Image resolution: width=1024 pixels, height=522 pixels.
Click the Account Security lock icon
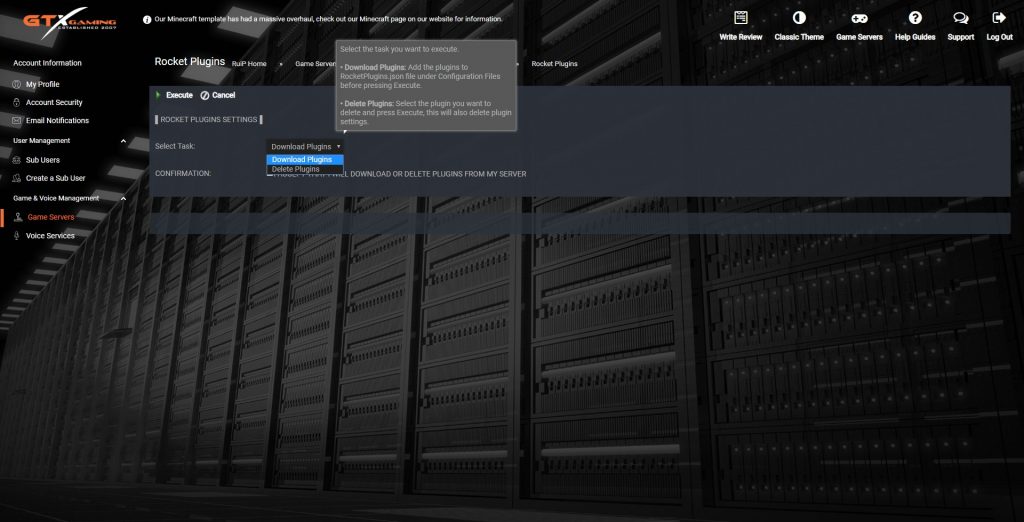pos(17,103)
